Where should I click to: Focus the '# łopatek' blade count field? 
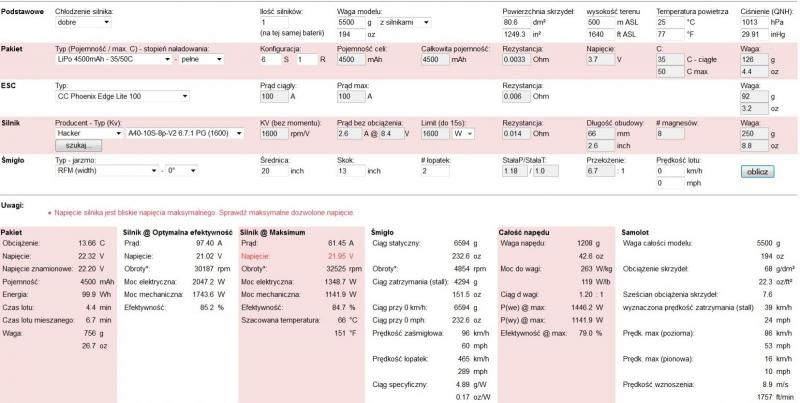click(x=436, y=171)
